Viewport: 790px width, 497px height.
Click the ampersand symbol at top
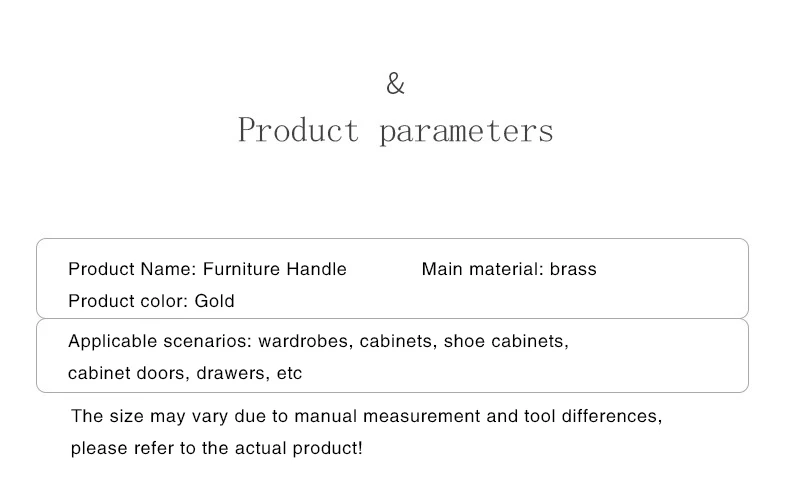(396, 84)
